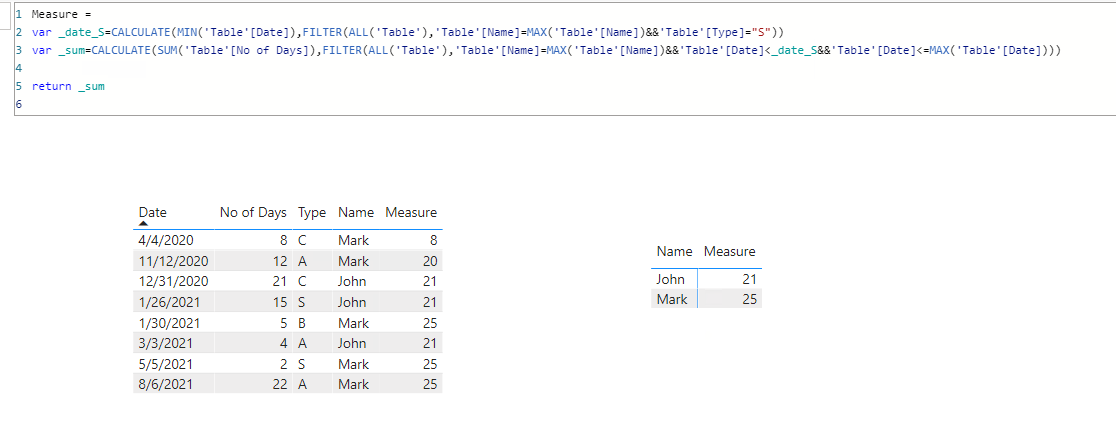Click the sort arrow under Date header
The image size is (1116, 435).
[143, 224]
